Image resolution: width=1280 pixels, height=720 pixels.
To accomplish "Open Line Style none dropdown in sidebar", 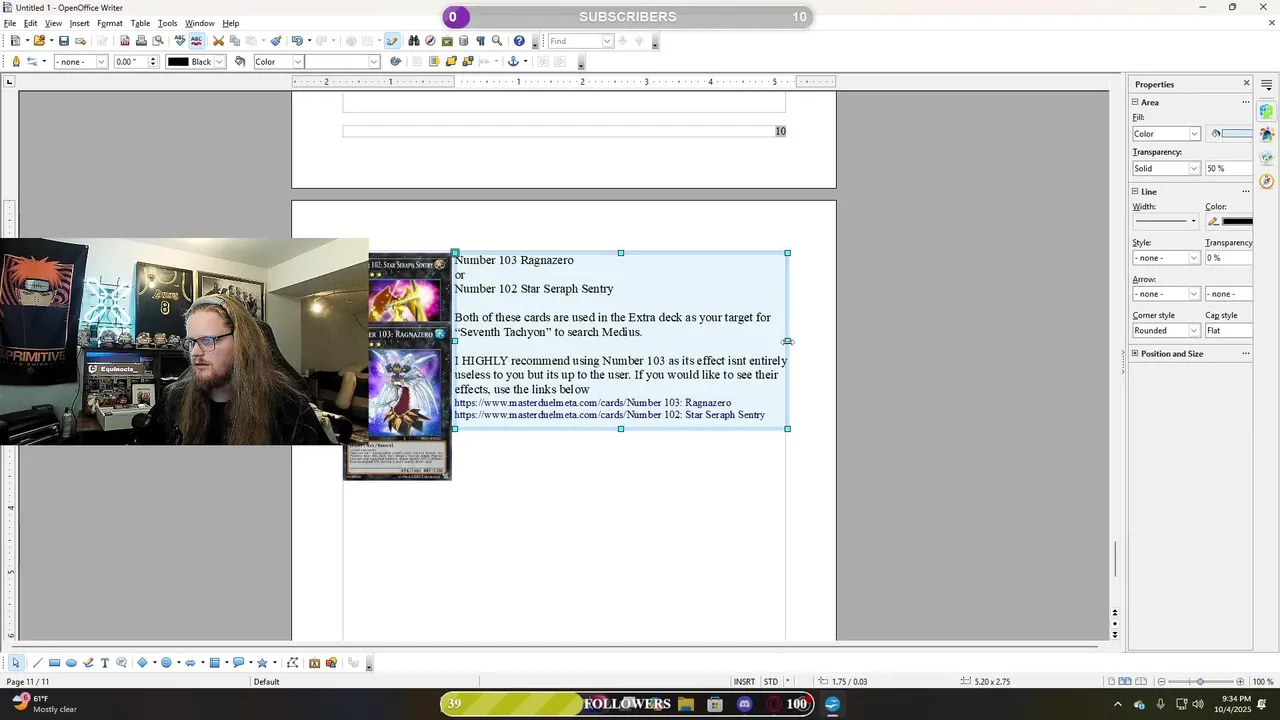I will click(x=1166, y=258).
